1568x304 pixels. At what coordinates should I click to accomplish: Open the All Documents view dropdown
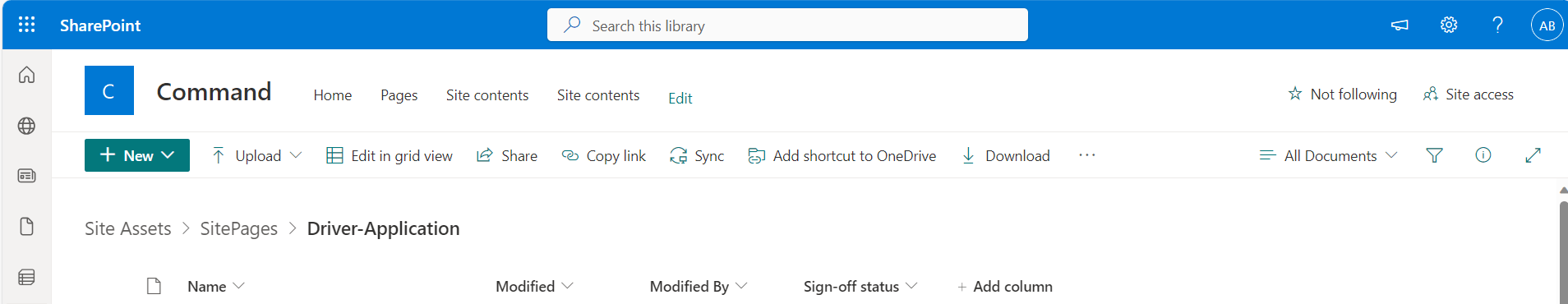coord(1329,155)
